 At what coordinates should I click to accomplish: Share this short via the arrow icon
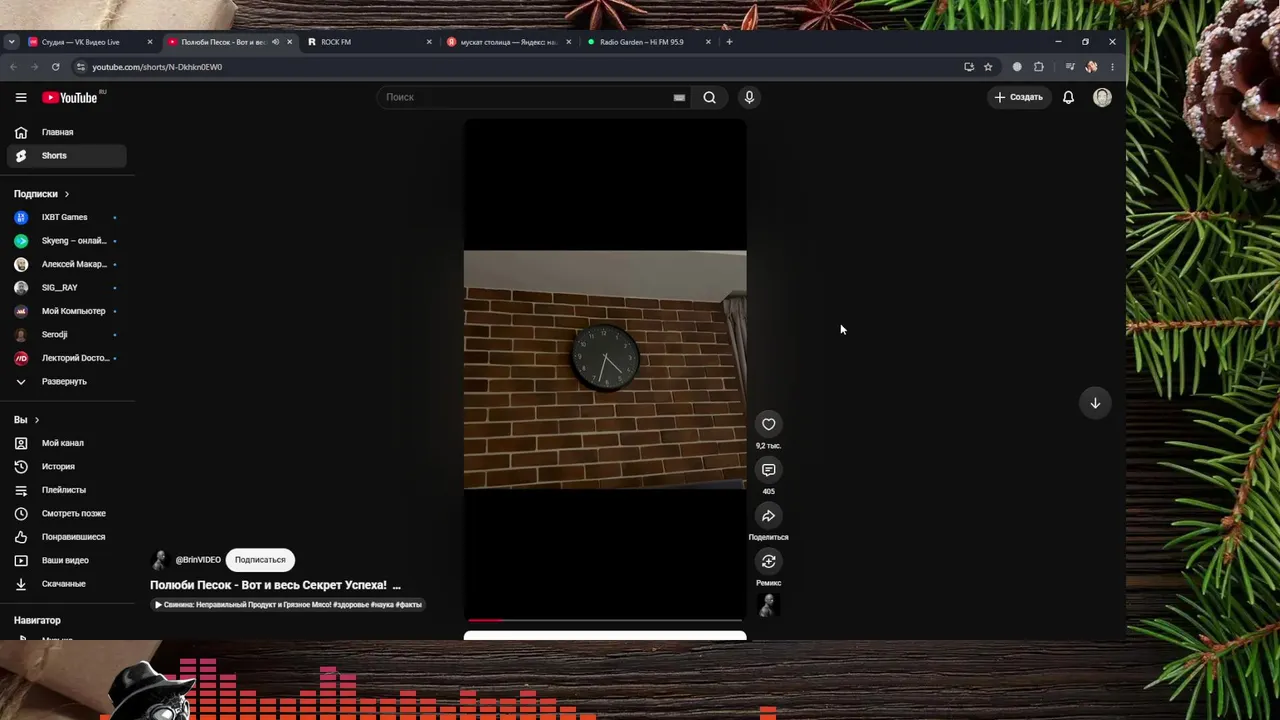pos(768,516)
